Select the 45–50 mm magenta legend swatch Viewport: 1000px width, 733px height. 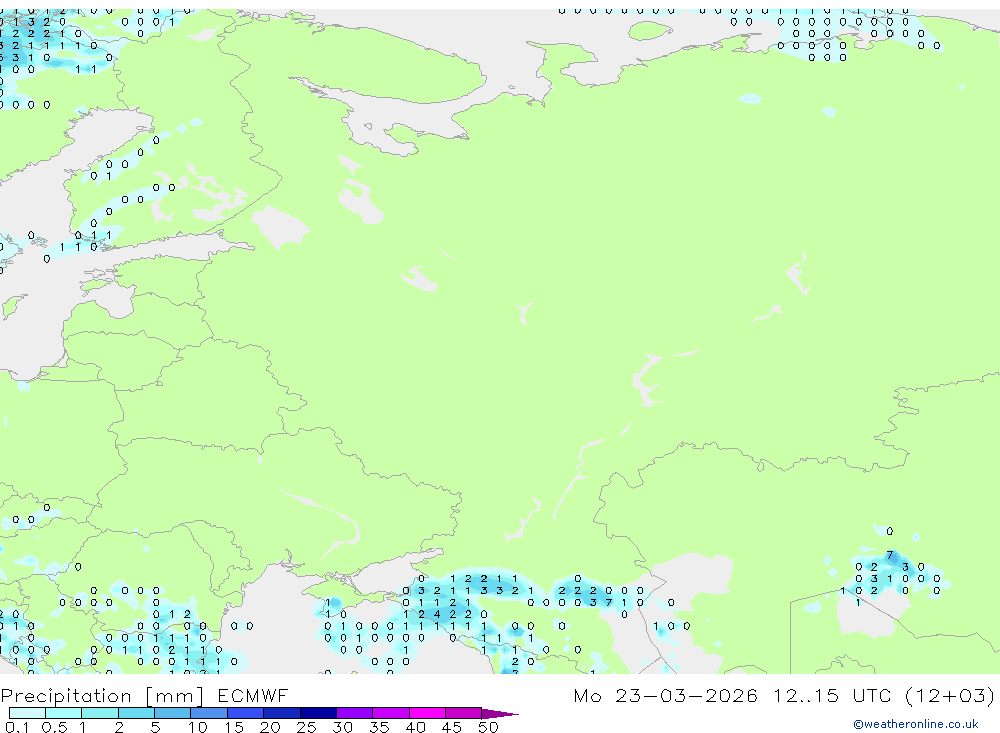pyautogui.click(x=464, y=713)
